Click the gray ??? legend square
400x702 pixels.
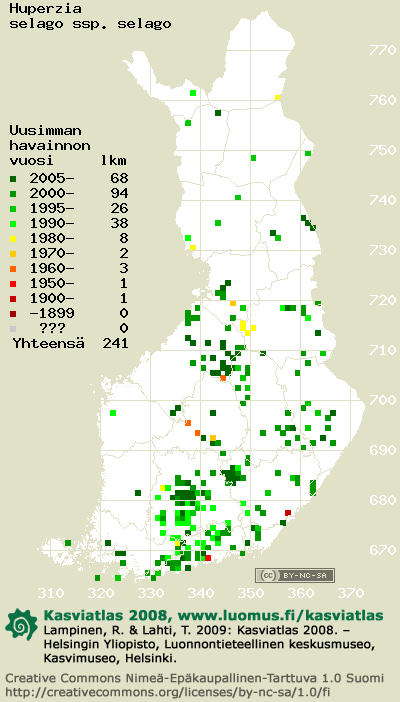13,328
